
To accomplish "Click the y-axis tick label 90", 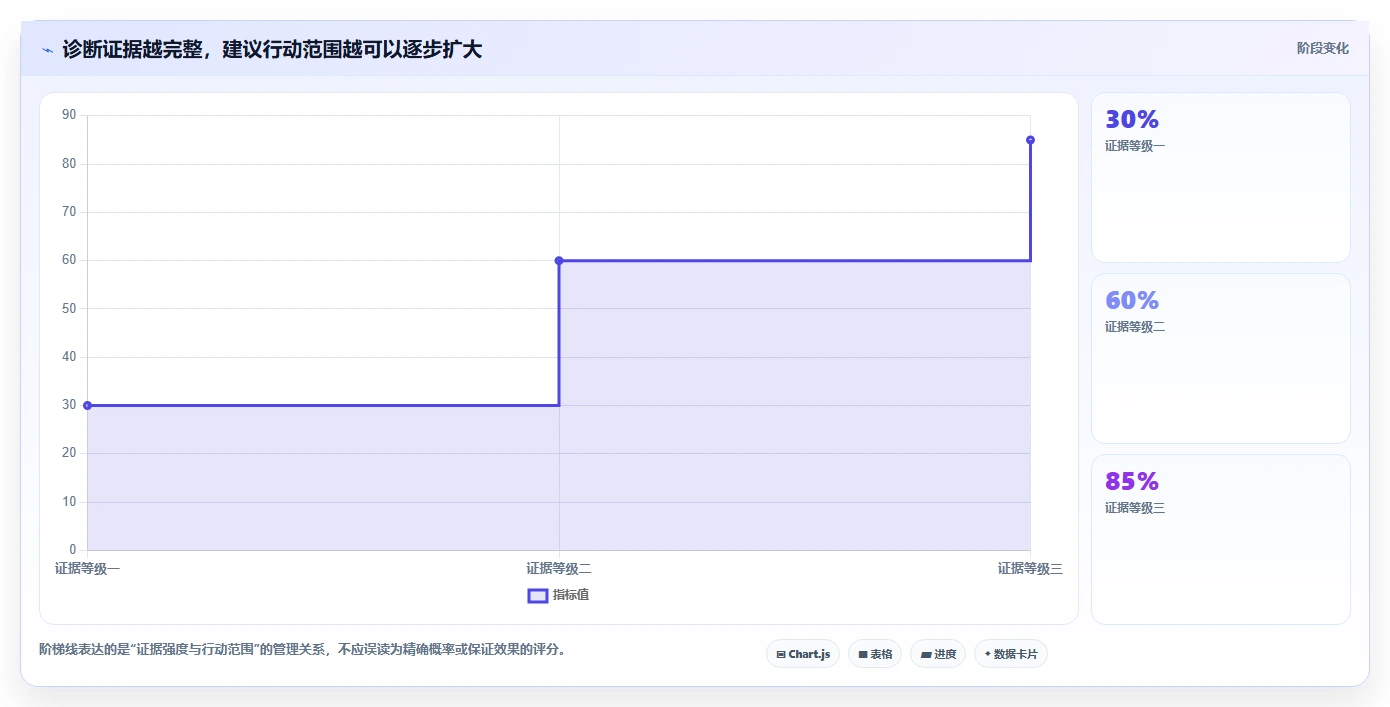I will (69, 115).
